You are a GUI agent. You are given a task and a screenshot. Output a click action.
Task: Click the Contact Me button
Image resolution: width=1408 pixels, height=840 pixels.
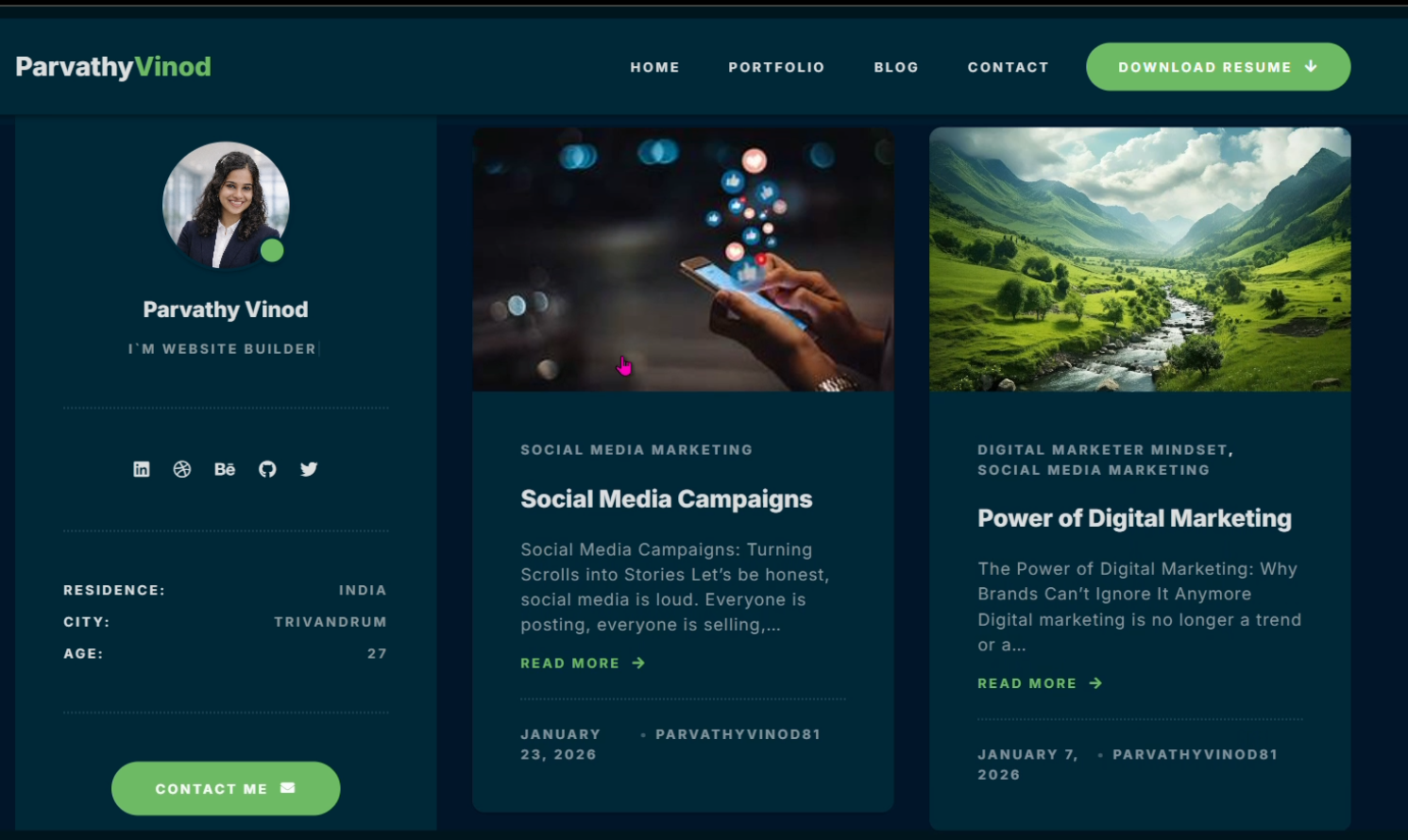point(226,788)
